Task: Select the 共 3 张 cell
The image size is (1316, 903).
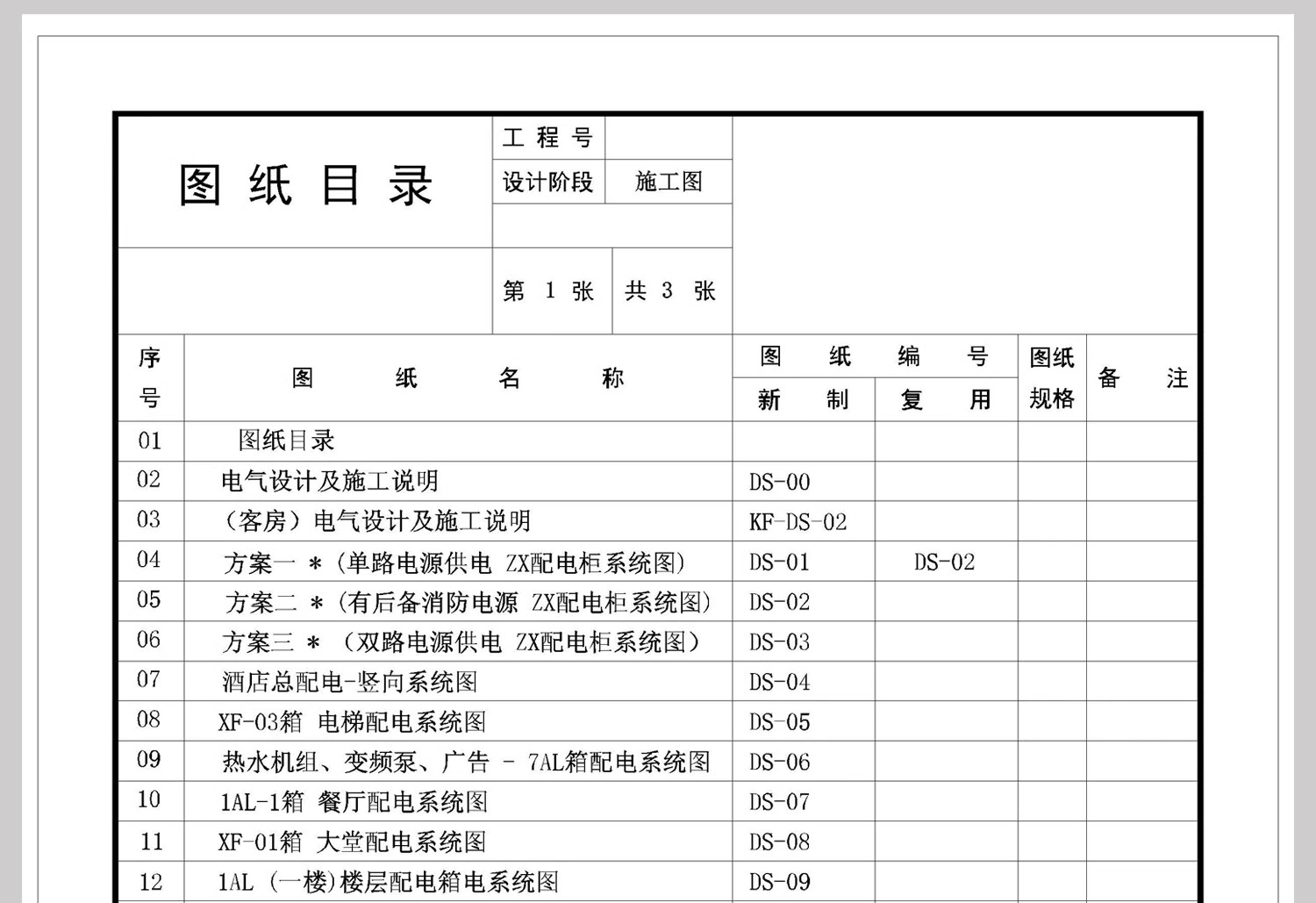Action: click(670, 291)
